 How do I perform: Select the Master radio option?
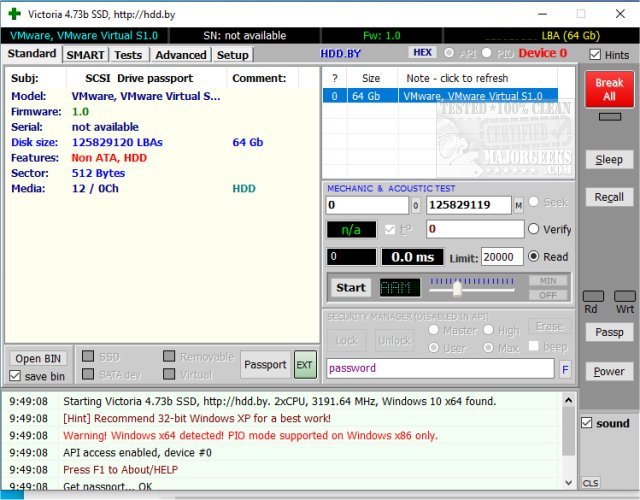(433, 330)
